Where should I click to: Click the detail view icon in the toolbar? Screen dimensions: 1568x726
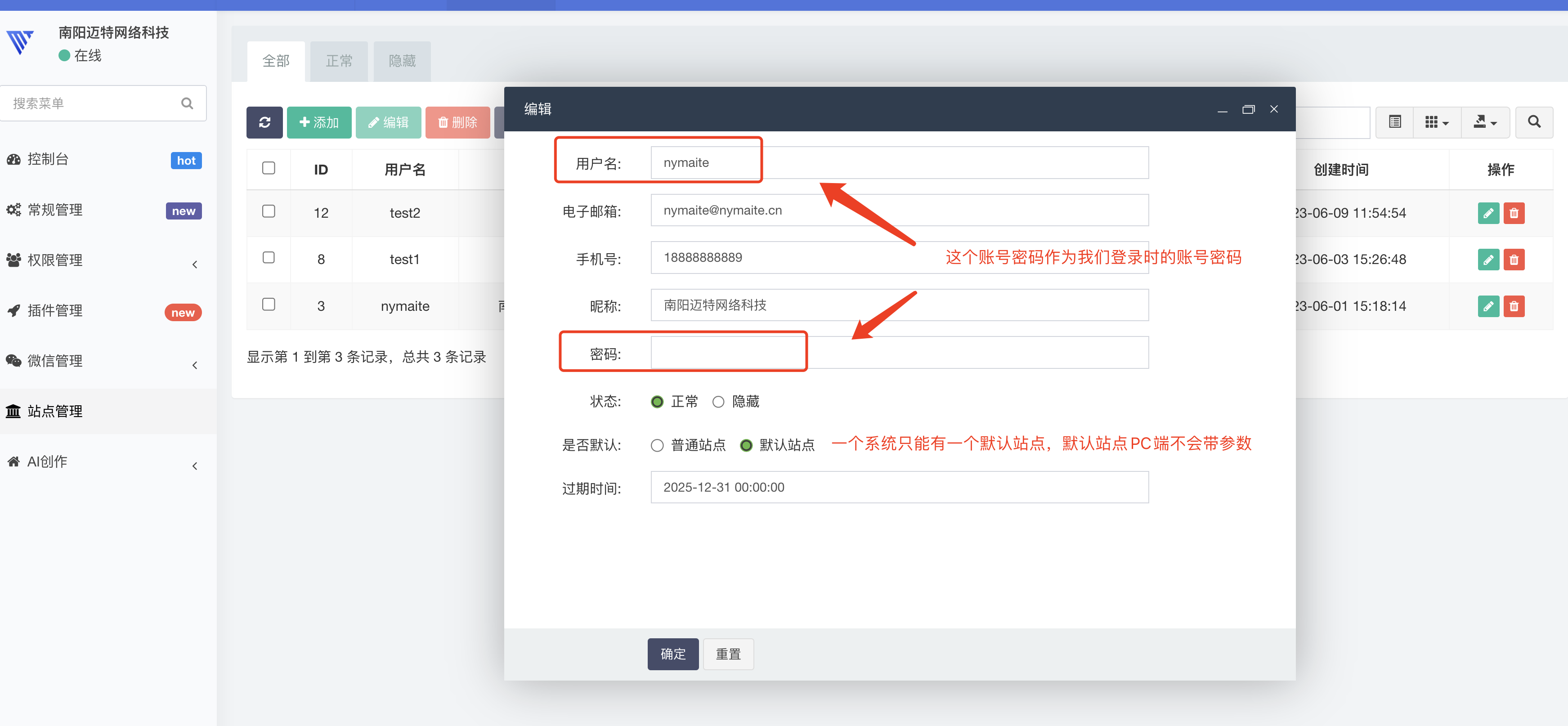[x=1394, y=122]
